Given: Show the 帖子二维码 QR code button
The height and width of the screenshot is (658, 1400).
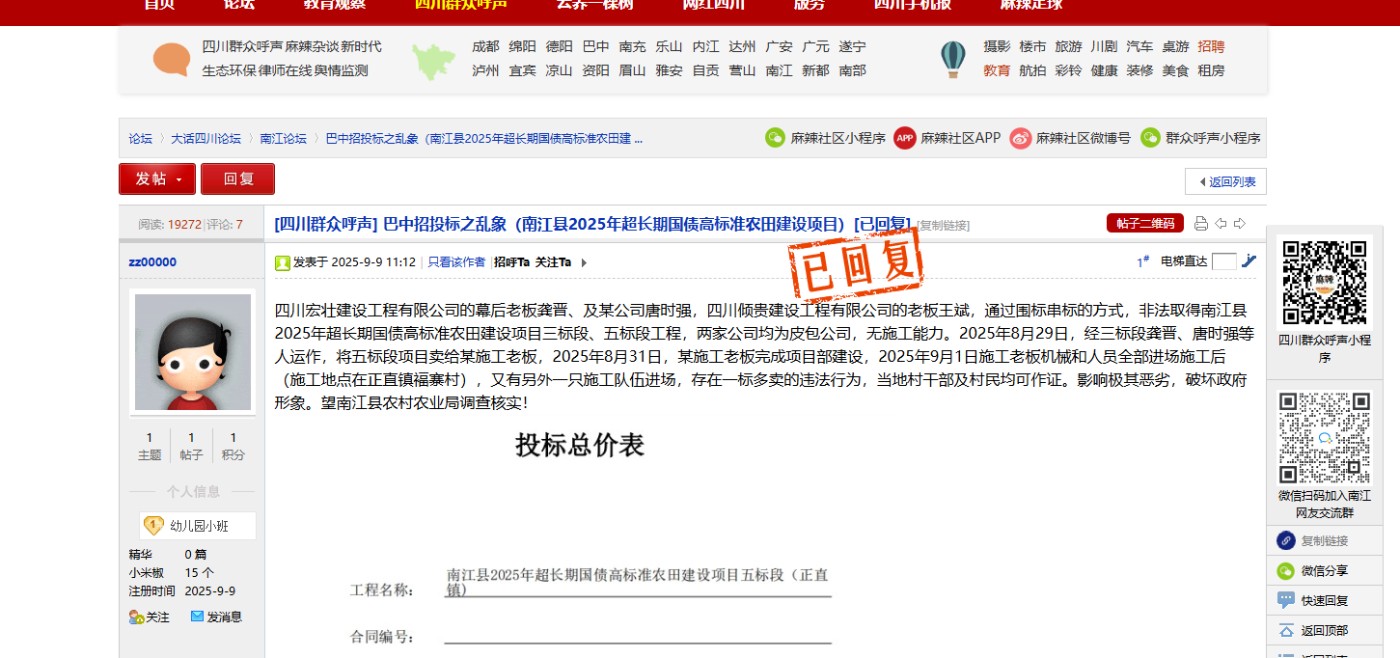Looking at the screenshot, I should [x=1145, y=224].
